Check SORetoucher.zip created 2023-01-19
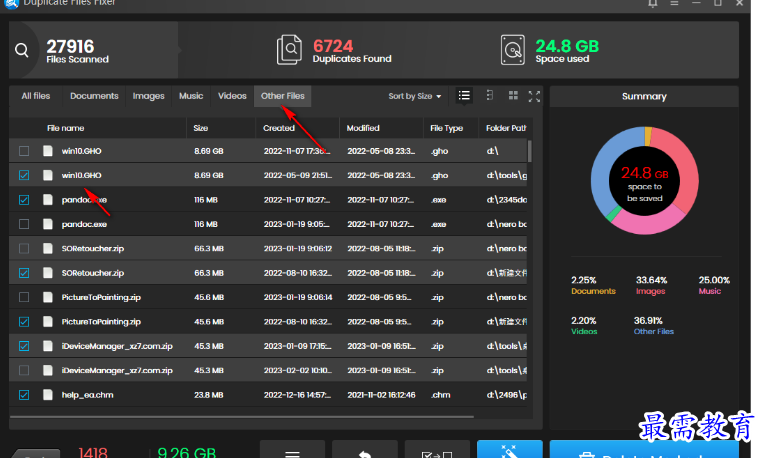The height and width of the screenshot is (458, 763). click(24, 248)
